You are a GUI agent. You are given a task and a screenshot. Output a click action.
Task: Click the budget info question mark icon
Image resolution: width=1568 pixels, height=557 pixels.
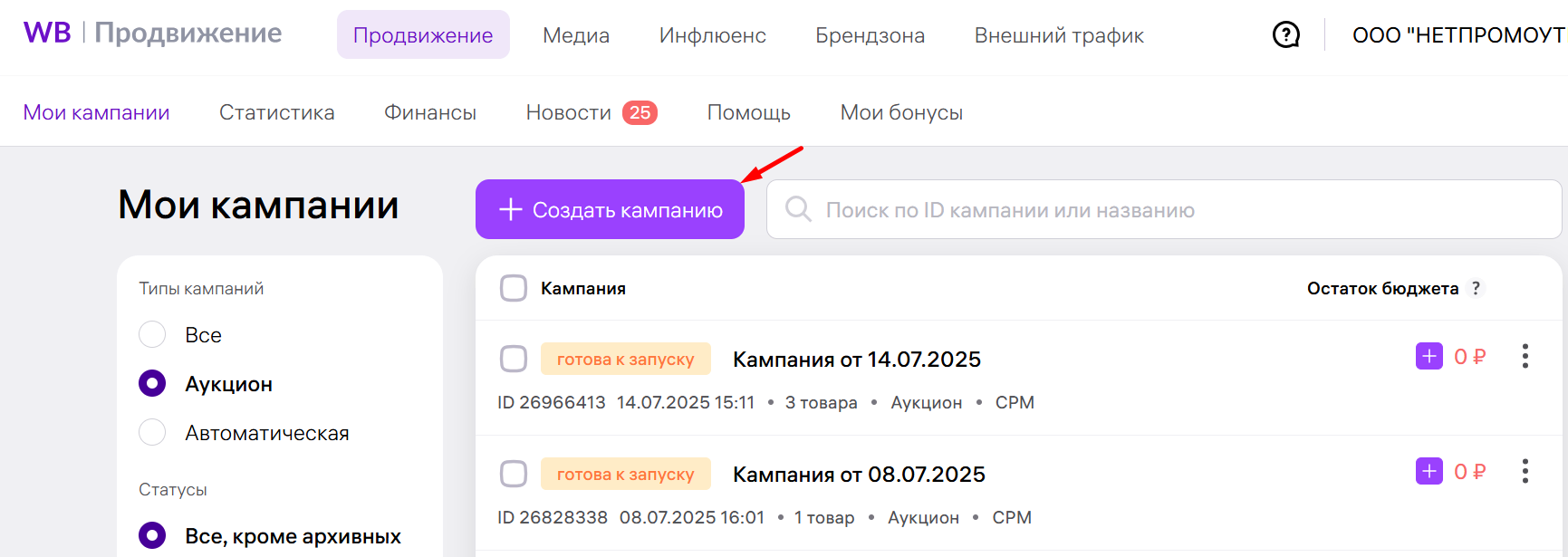[1476, 288]
